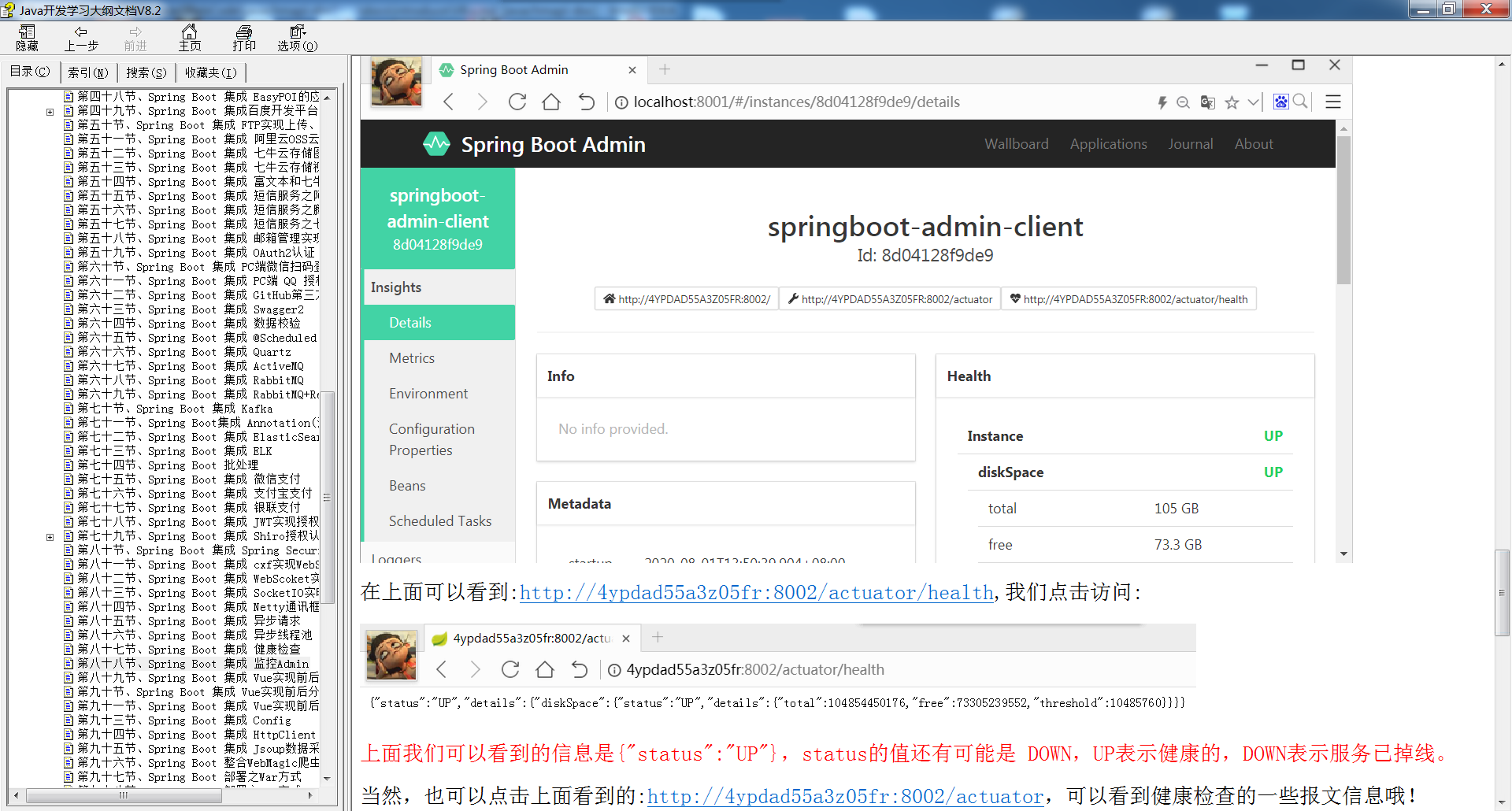Open Scheduled Tasks in the sidebar
This screenshot has height=811, width=1512.
pyautogui.click(x=439, y=521)
